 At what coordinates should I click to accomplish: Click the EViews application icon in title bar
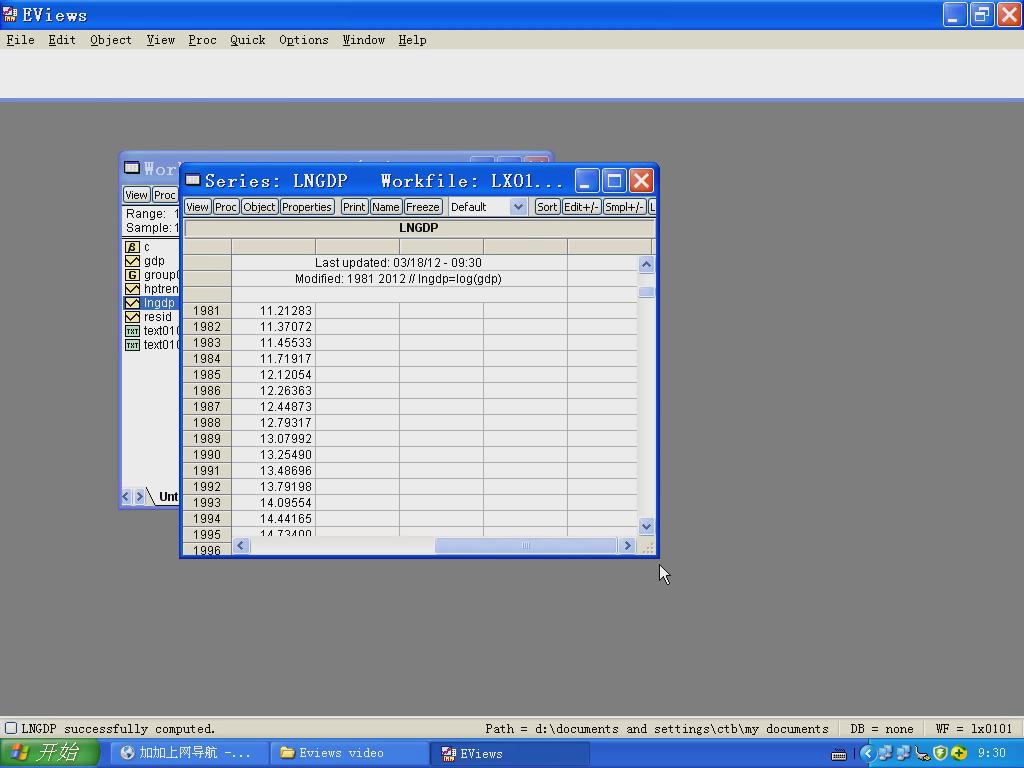(x=10, y=14)
